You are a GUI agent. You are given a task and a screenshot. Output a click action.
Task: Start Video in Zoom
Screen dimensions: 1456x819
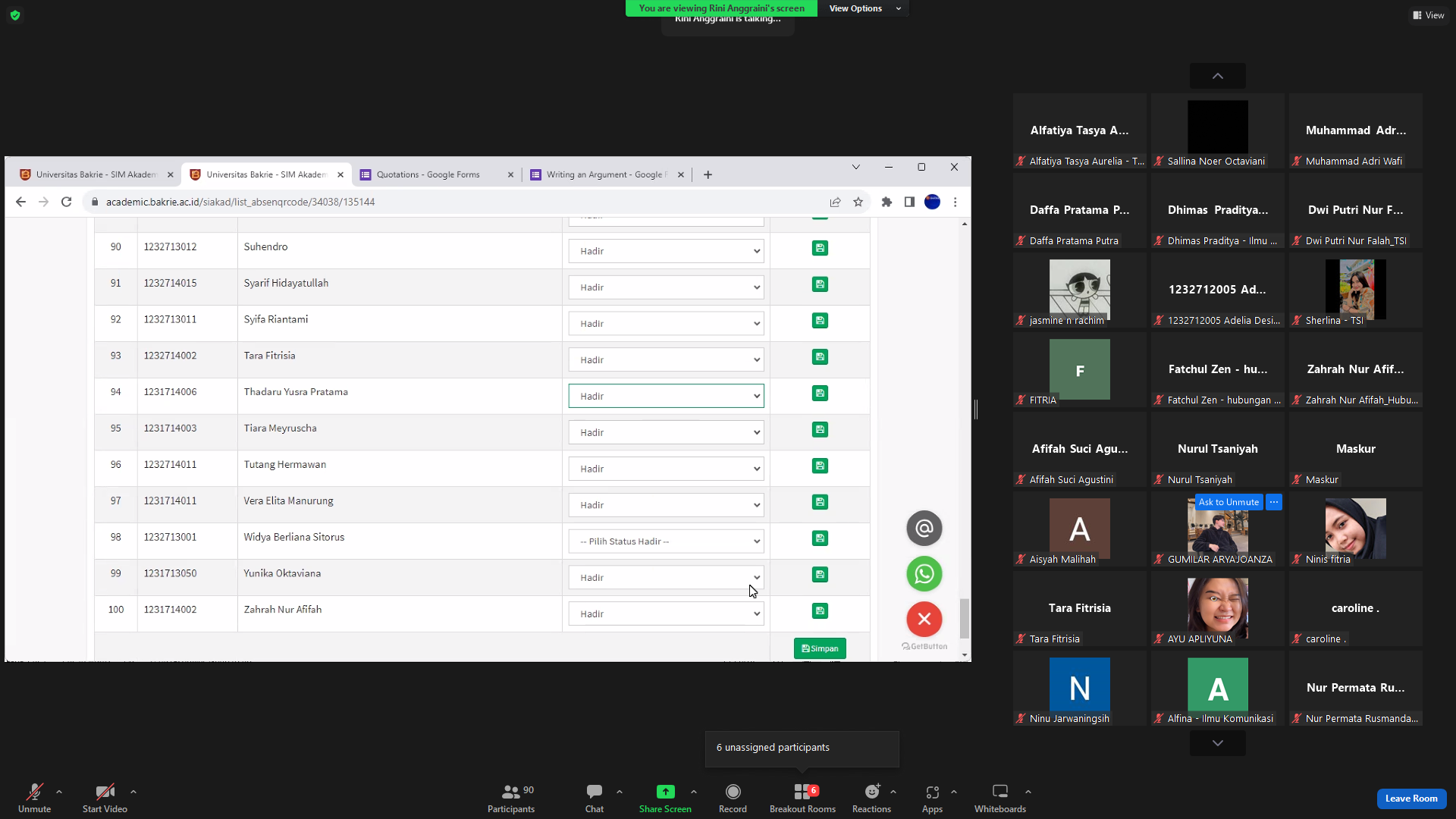click(x=105, y=798)
